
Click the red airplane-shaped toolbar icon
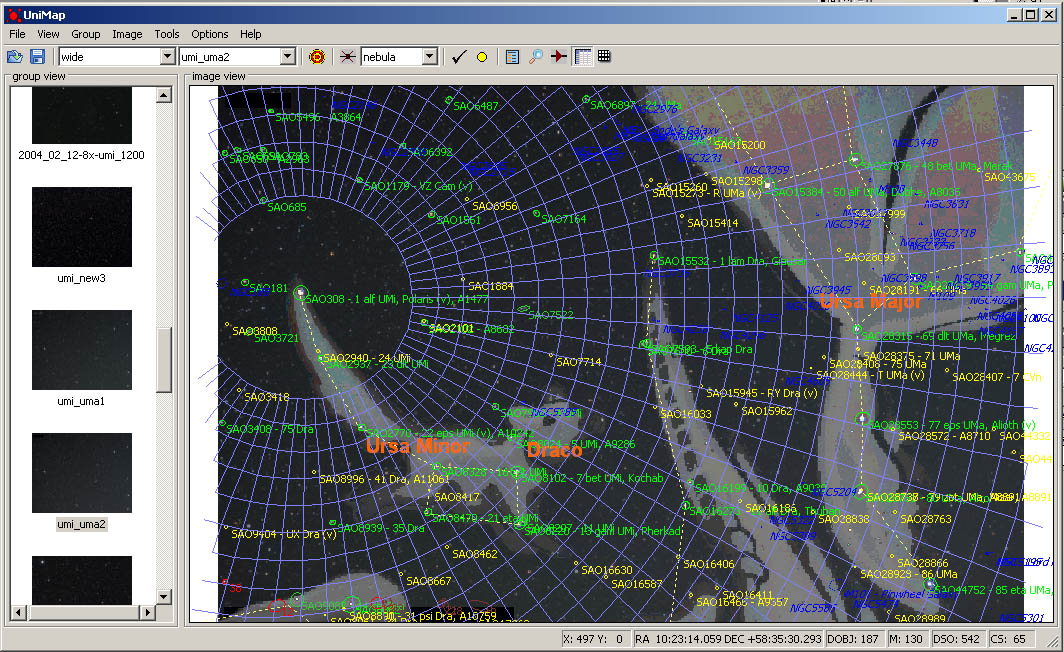click(558, 57)
